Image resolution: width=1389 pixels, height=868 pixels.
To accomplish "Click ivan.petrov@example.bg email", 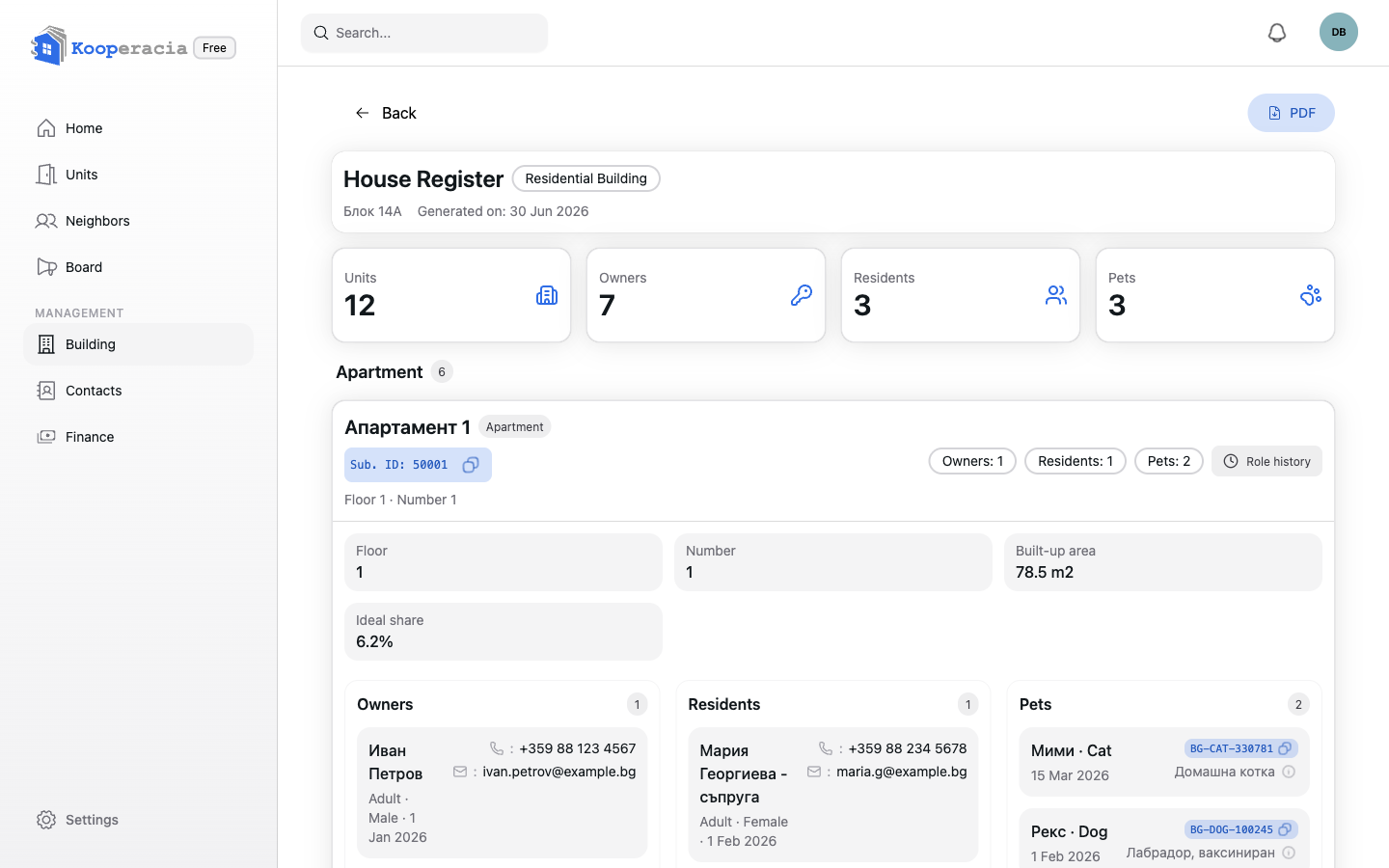I will 559,772.
